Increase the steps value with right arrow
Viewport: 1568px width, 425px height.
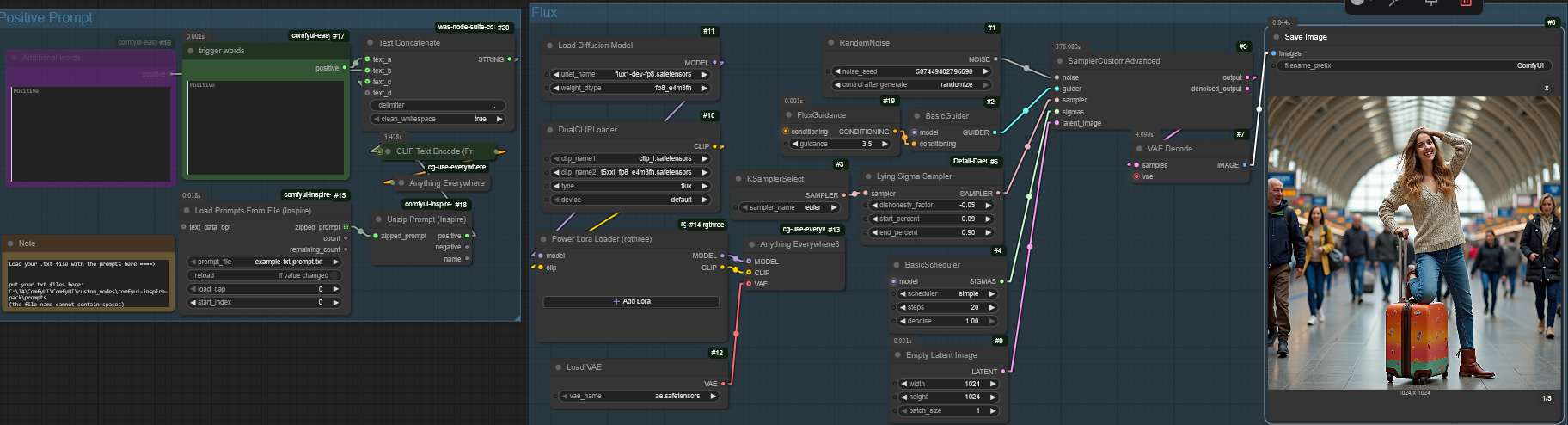pyautogui.click(x=992, y=307)
